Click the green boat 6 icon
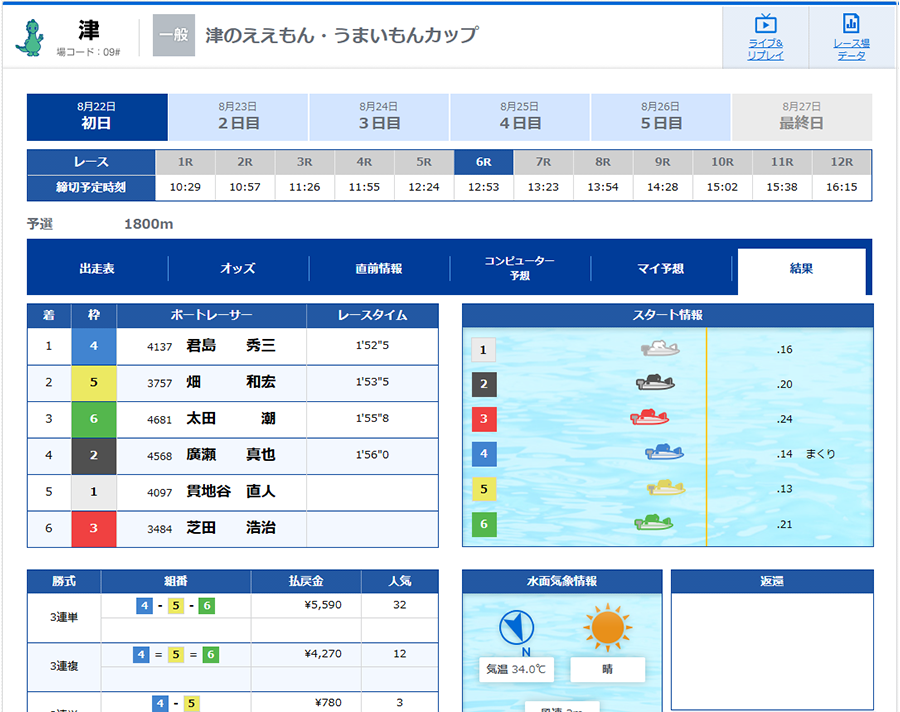The width and height of the screenshot is (900, 712). [653, 523]
